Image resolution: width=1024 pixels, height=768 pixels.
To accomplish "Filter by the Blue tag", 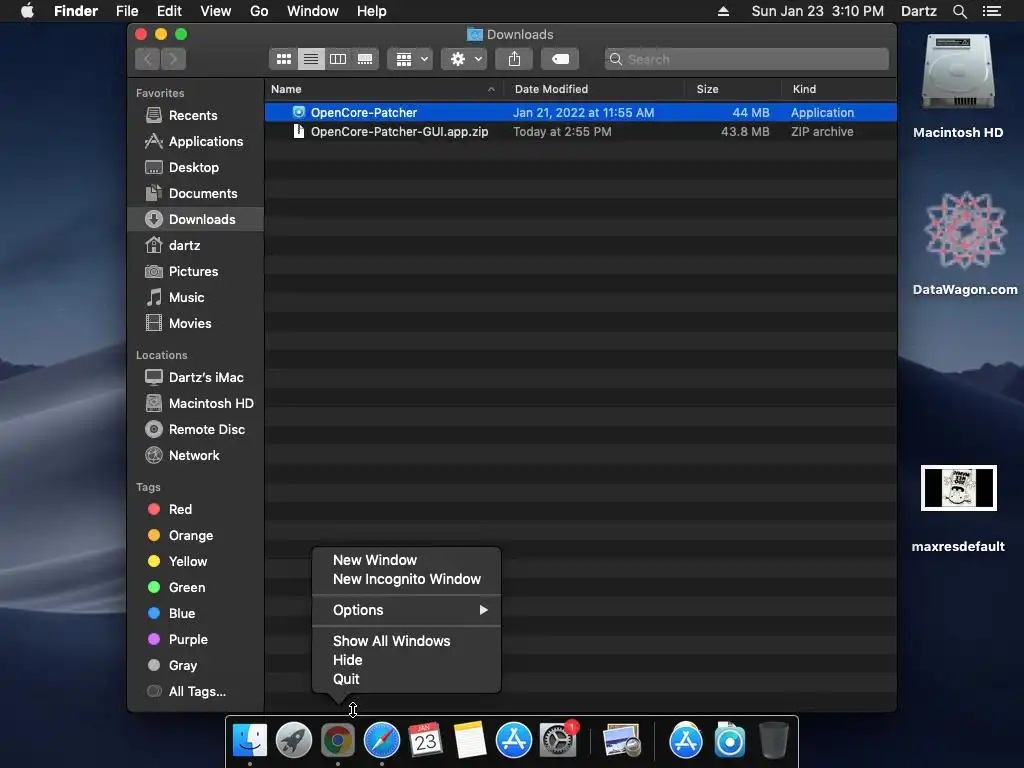I will pos(182,614).
